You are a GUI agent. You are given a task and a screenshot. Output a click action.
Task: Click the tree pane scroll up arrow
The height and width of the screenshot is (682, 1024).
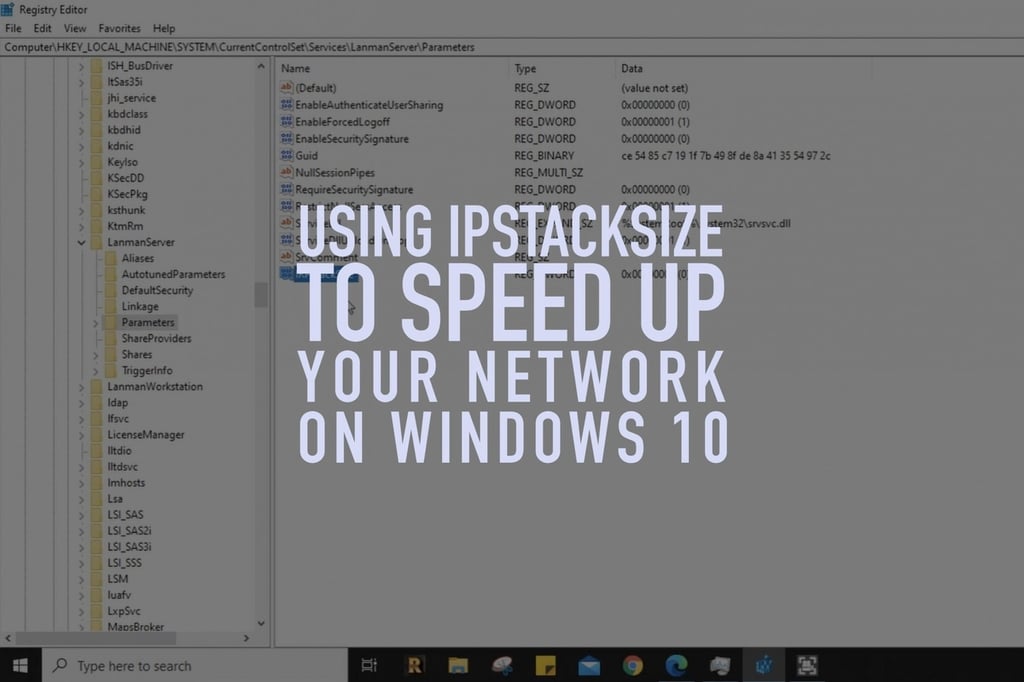(261, 66)
